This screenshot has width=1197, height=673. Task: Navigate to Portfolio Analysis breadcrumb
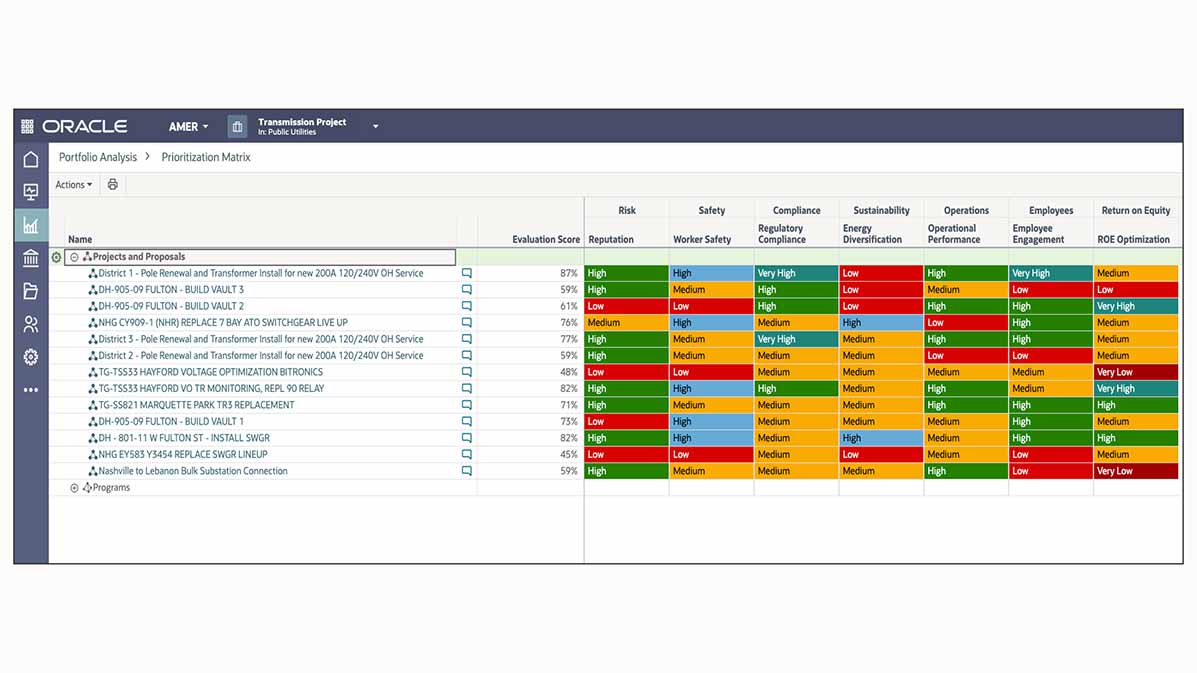(98, 157)
